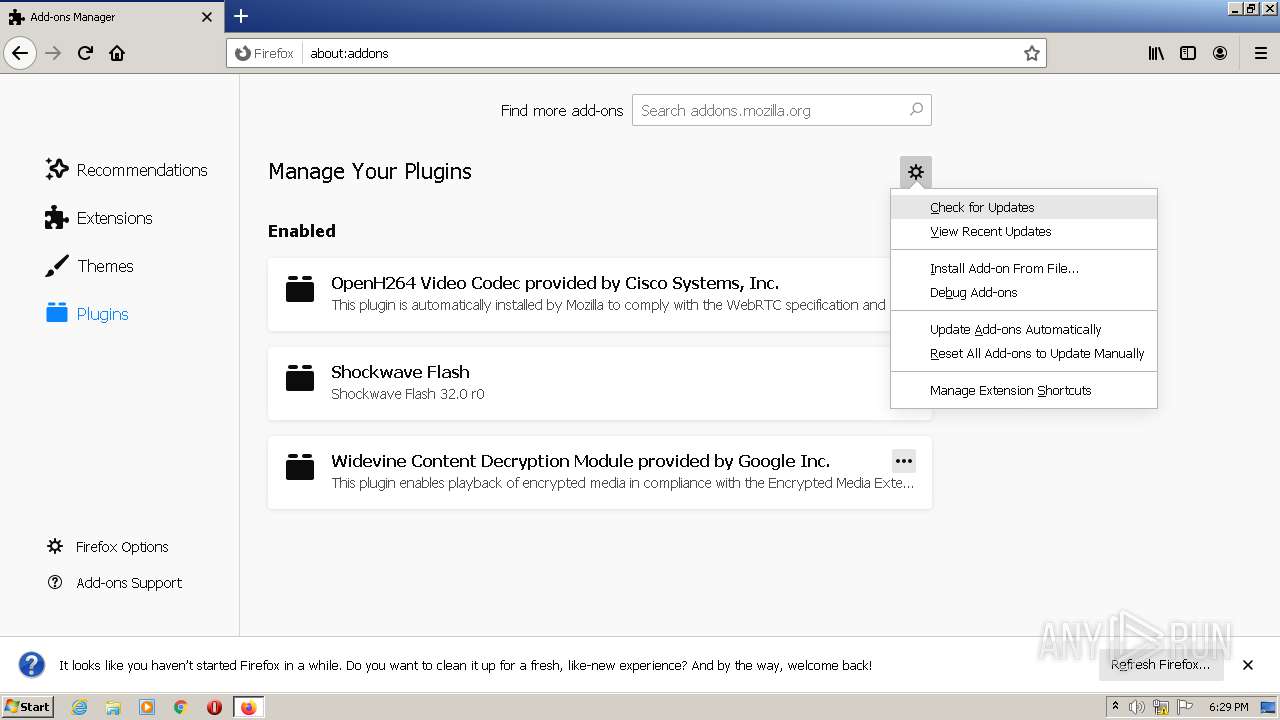1280x720 pixels.
Task: Focus the Search addons.mozilla.org field
Action: pos(781,110)
